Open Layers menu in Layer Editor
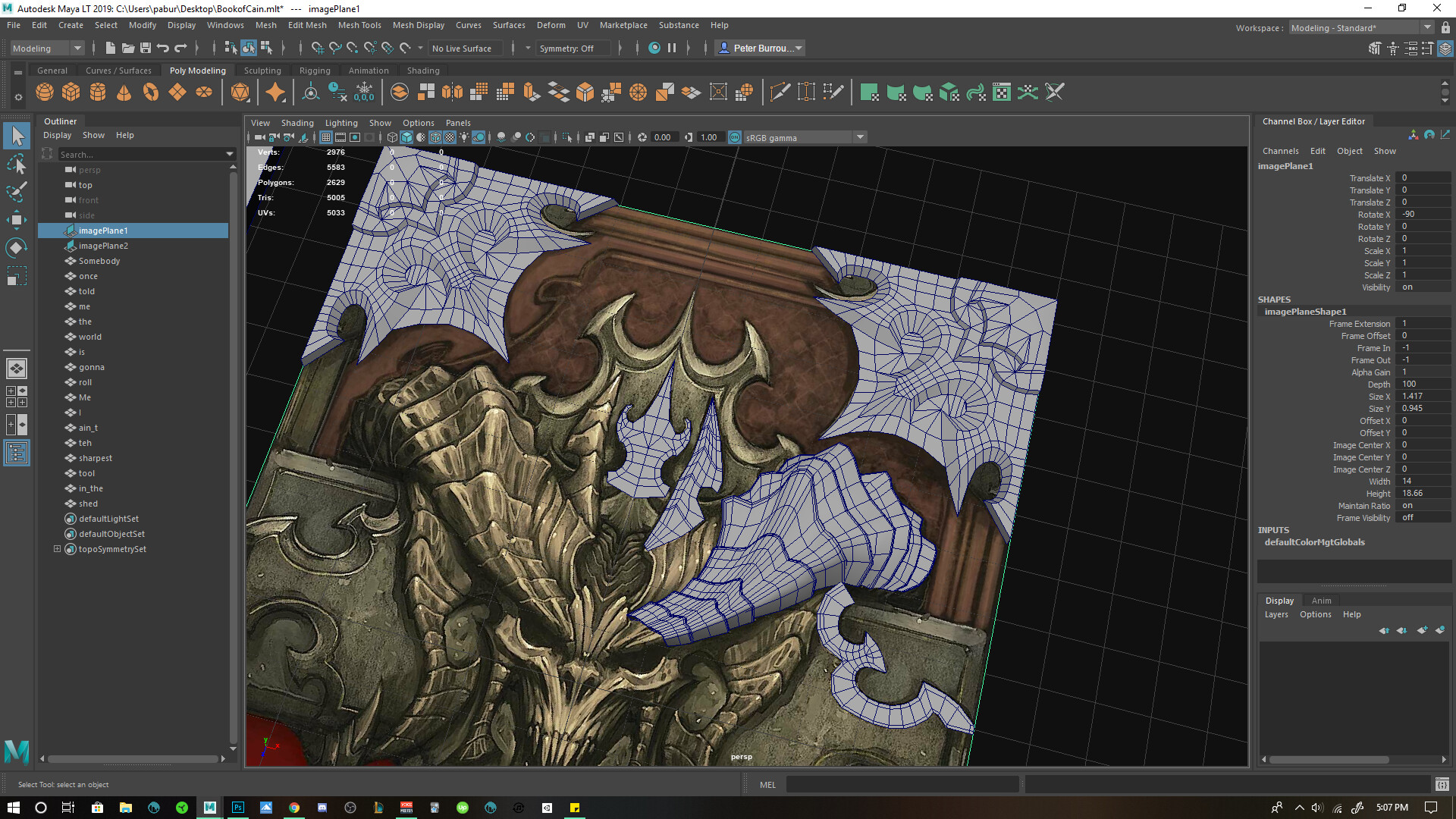This screenshot has width=1456, height=819. (1276, 614)
